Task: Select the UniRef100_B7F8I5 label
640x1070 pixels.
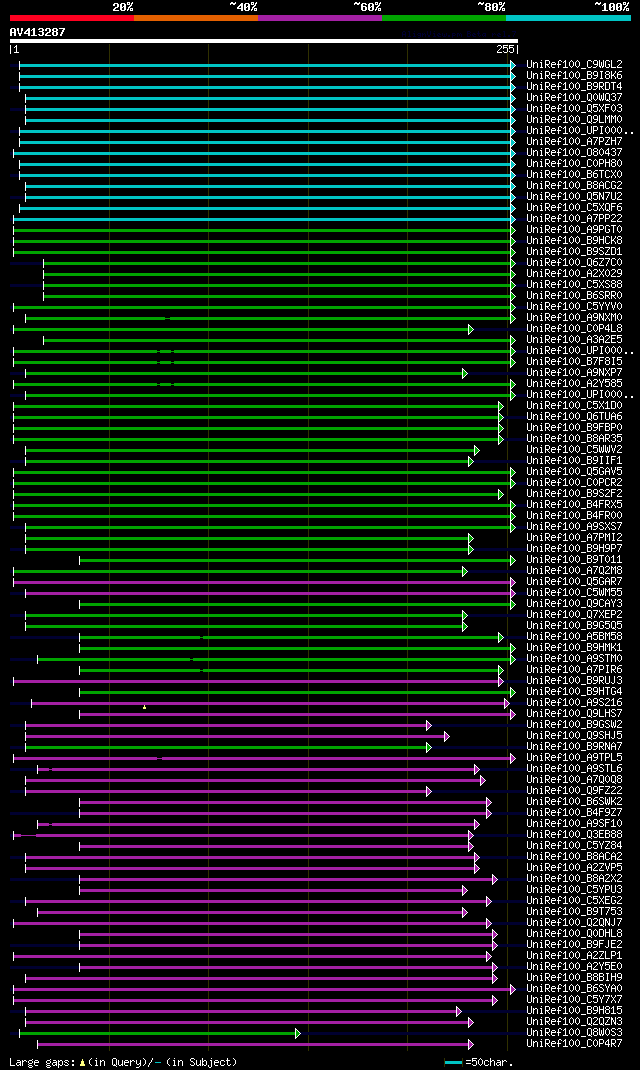Action: point(574,362)
